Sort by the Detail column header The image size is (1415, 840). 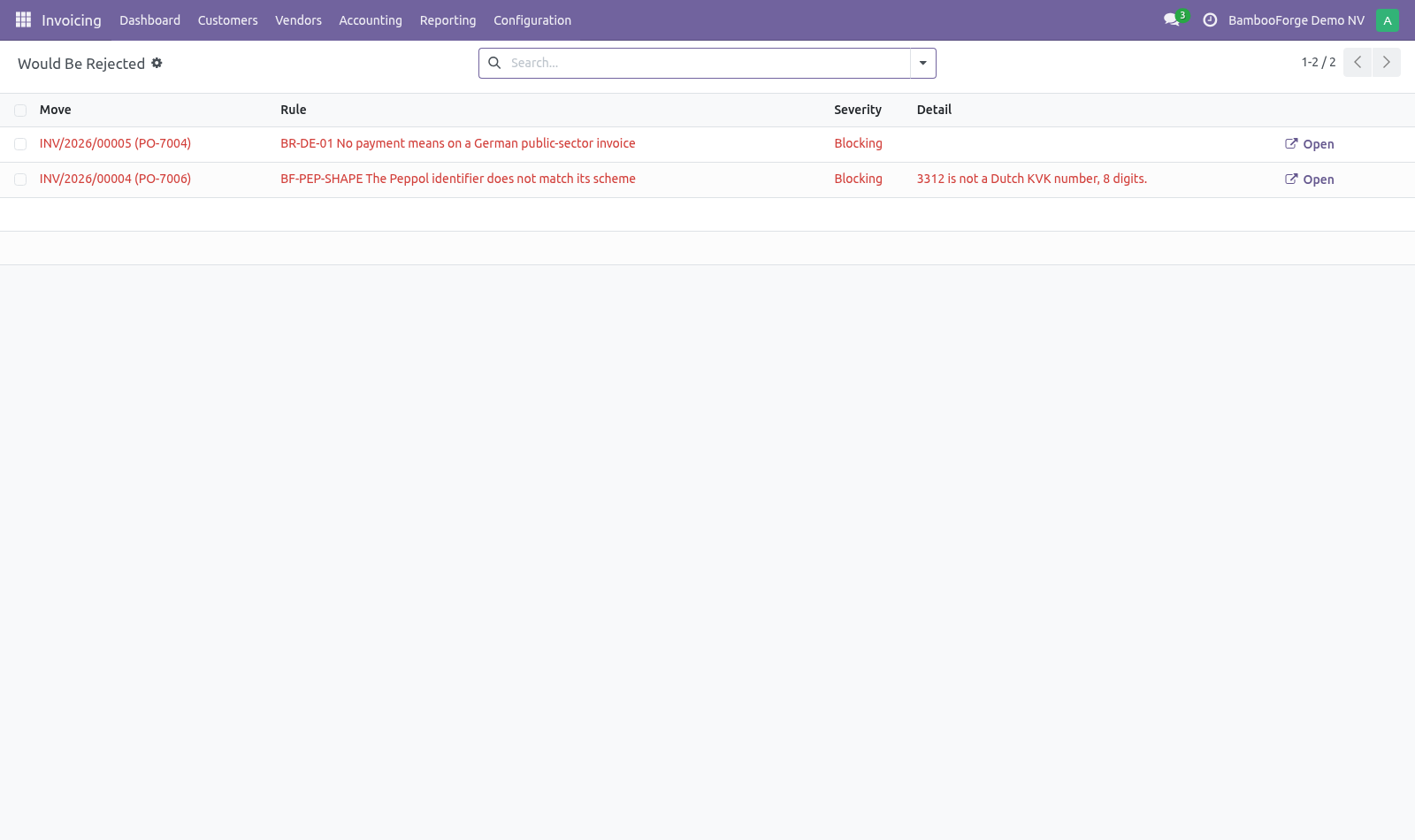(935, 110)
